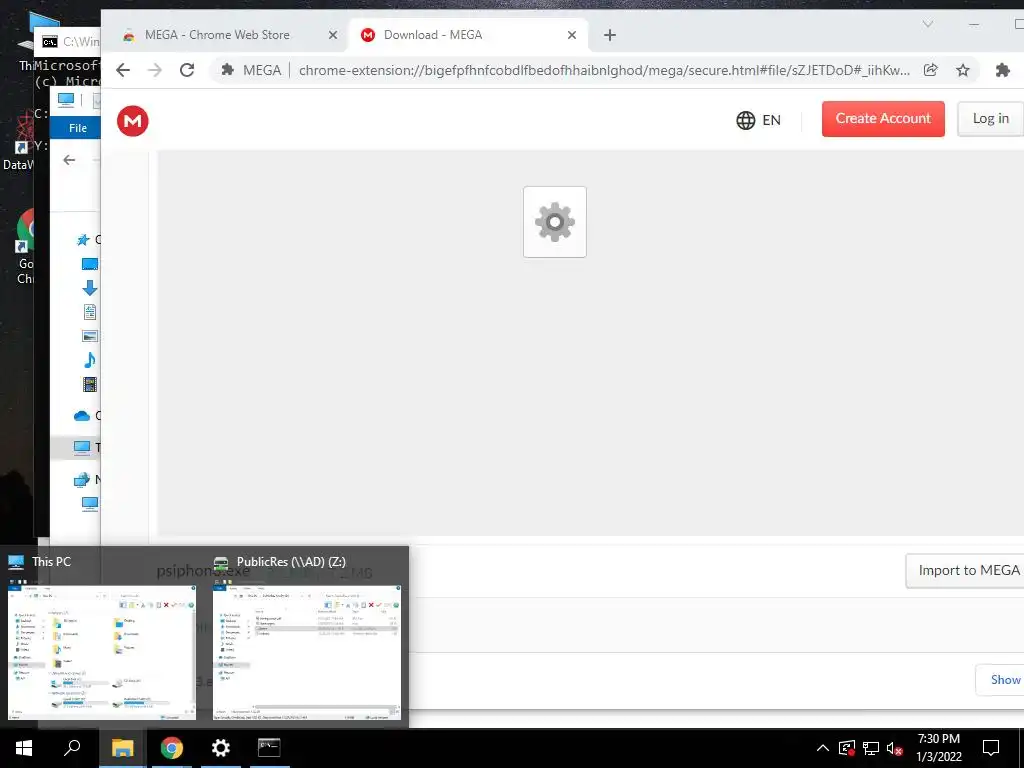
Task: Click Command Prompt on the taskbar
Action: tap(269, 748)
